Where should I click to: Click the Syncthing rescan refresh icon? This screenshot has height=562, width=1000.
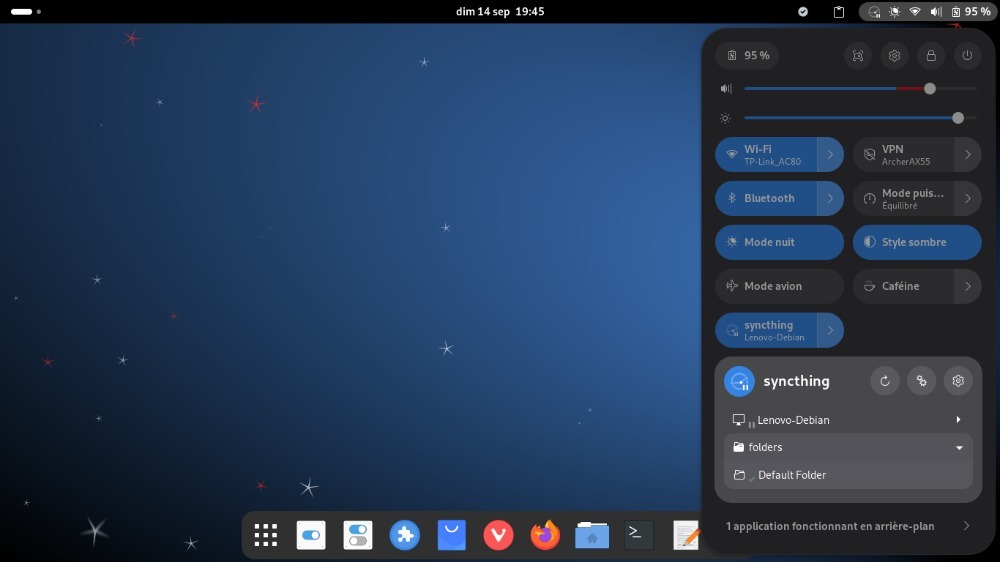pos(884,381)
